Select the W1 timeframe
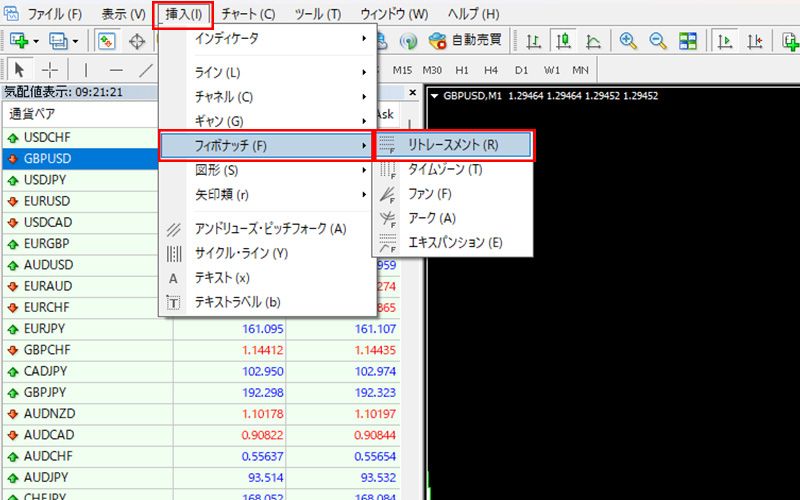The width and height of the screenshot is (800, 500). click(551, 70)
